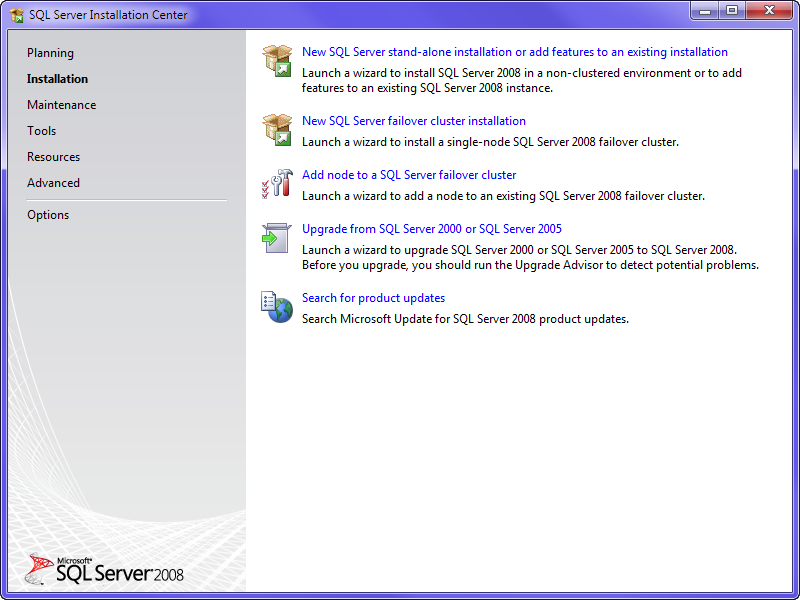Open the Tools section
Viewport: 800px width, 600px height.
point(41,130)
